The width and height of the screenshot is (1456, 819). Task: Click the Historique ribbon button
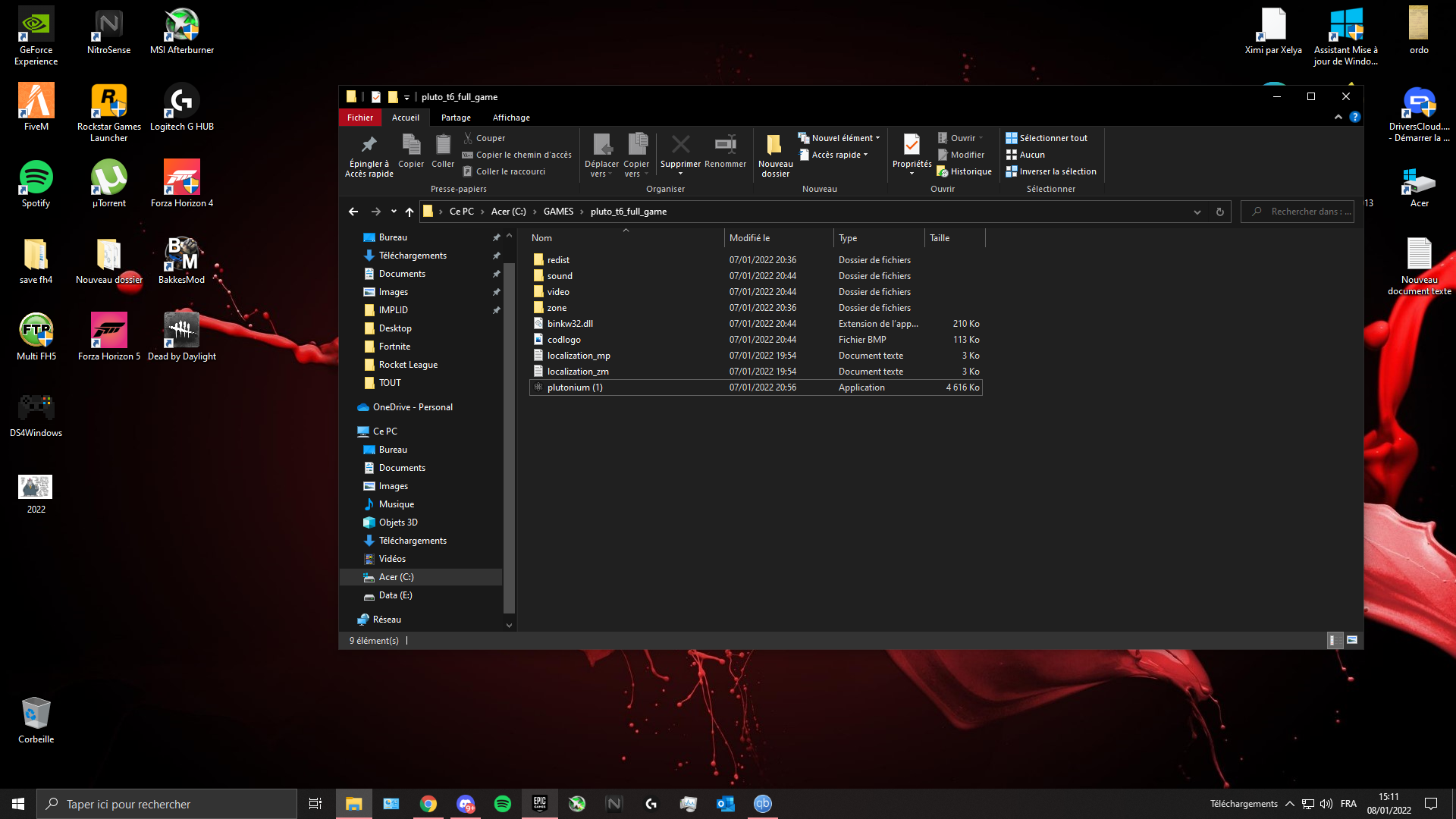(x=964, y=171)
